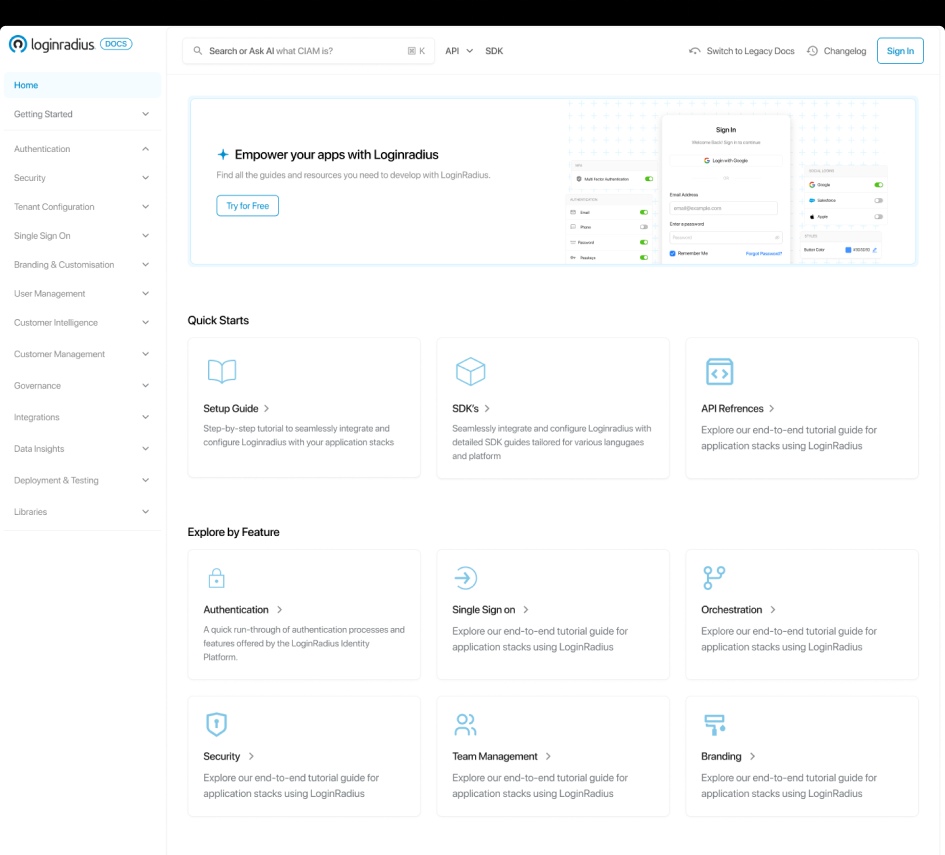The width and height of the screenshot is (945, 855).
Task: Expand the Governance sidebar section
Action: tap(82, 386)
